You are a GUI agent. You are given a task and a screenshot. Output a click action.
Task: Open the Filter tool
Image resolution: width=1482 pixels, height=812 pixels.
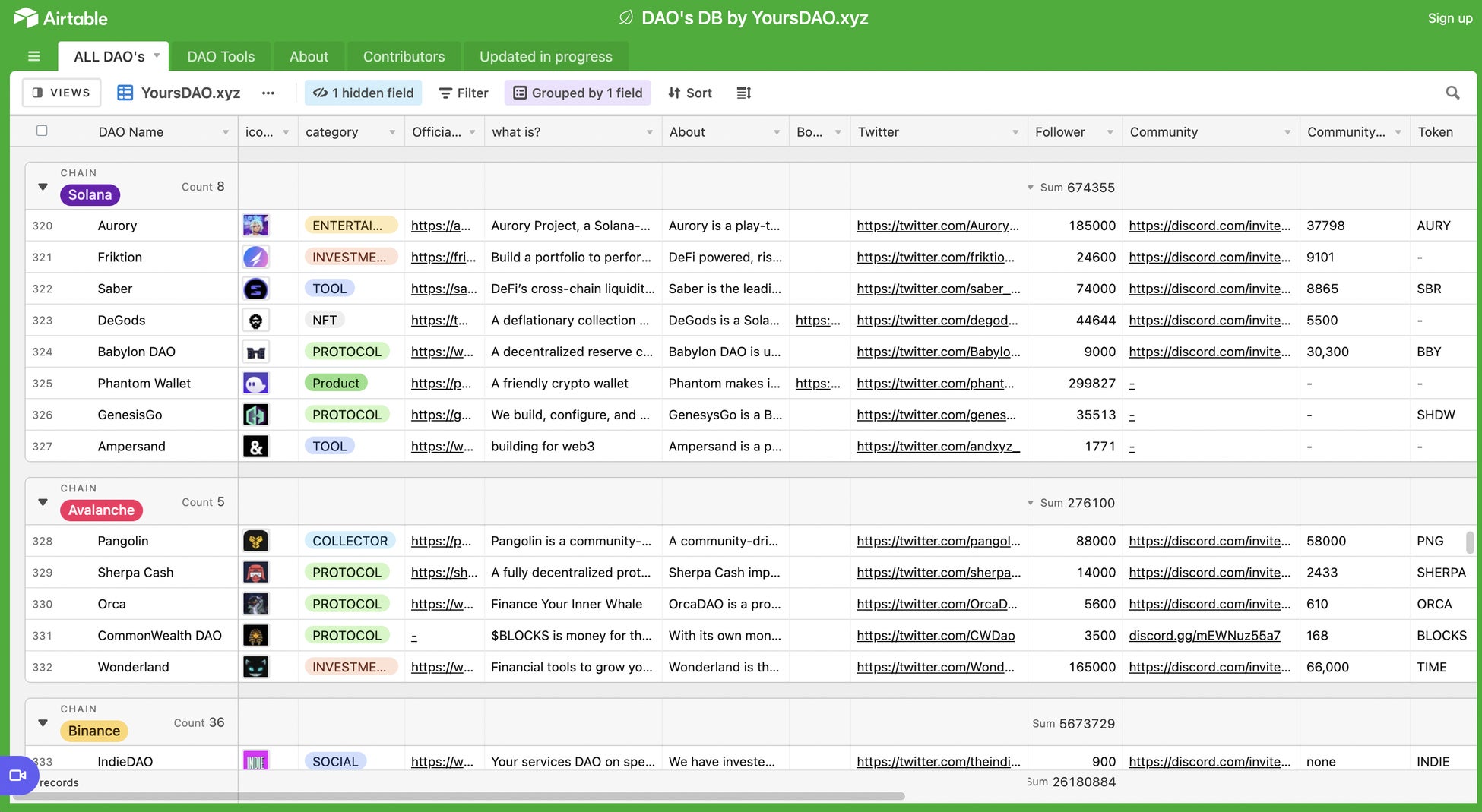click(463, 93)
